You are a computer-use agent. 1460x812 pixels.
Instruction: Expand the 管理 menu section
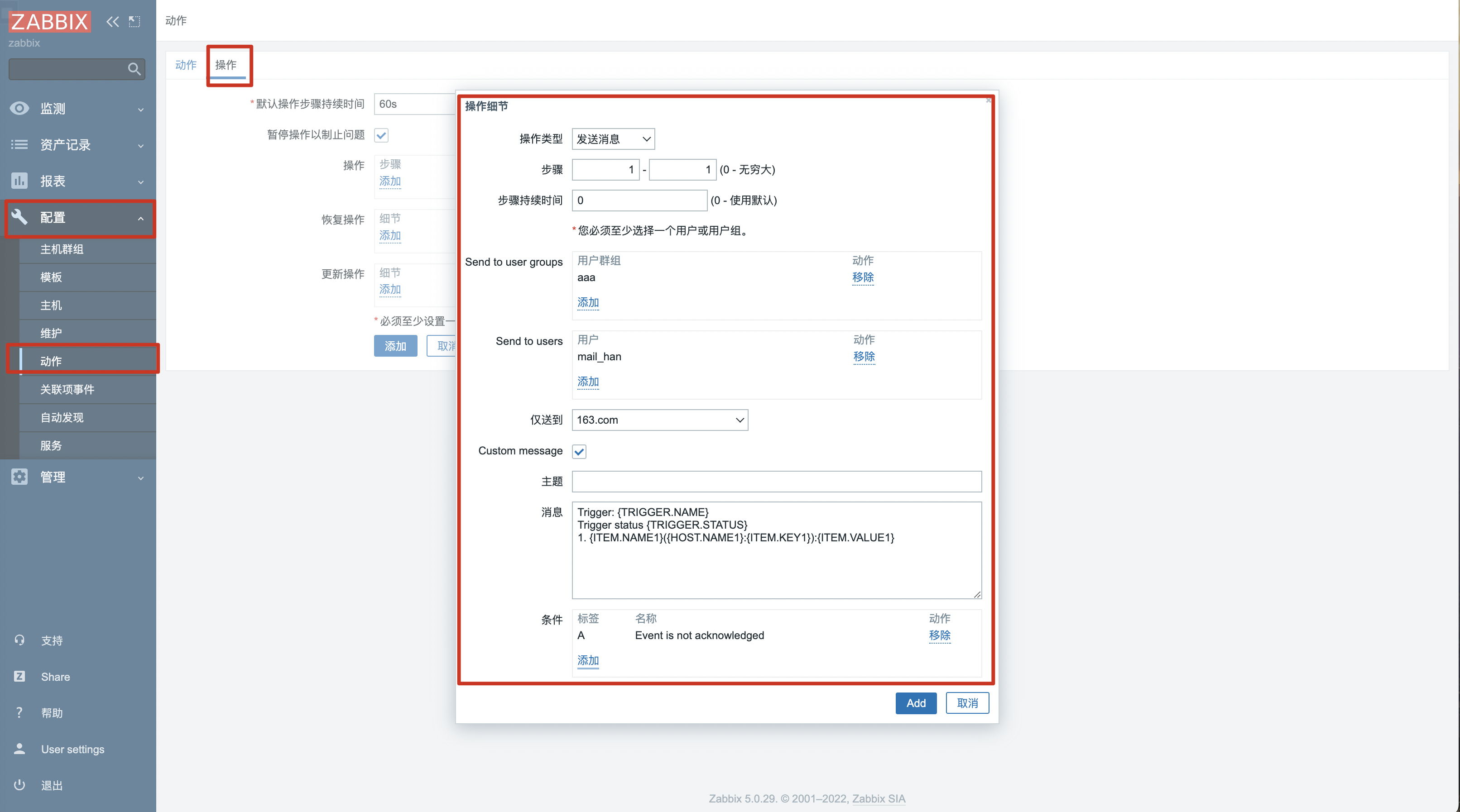[78, 477]
